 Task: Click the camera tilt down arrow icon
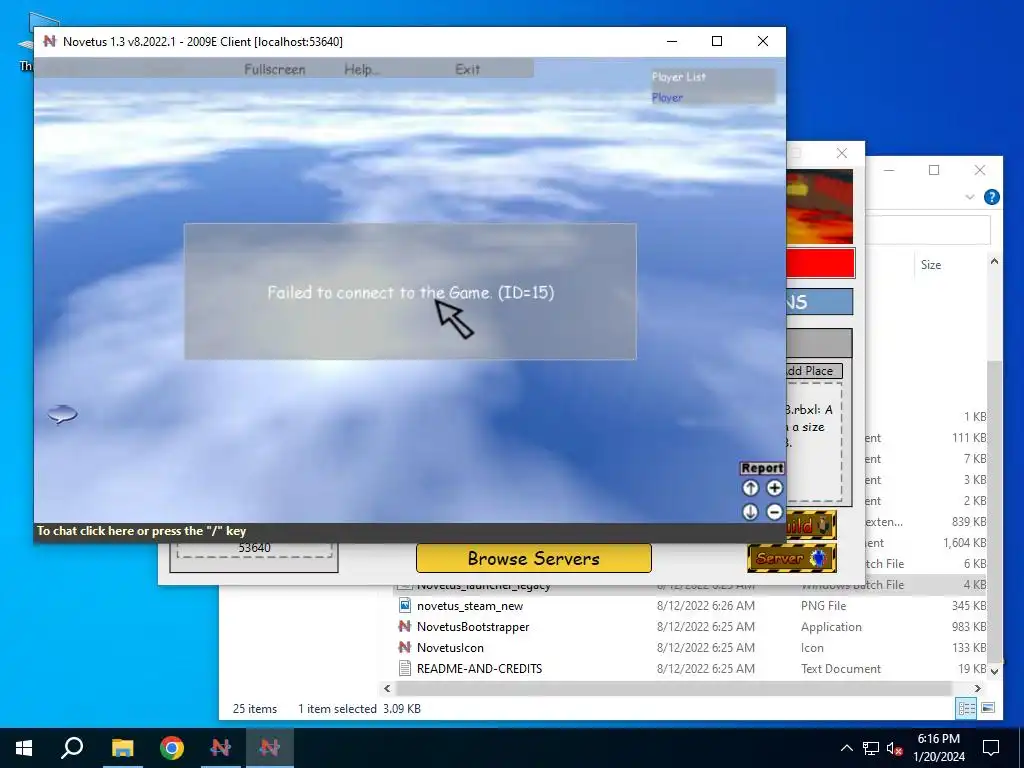[x=750, y=512]
